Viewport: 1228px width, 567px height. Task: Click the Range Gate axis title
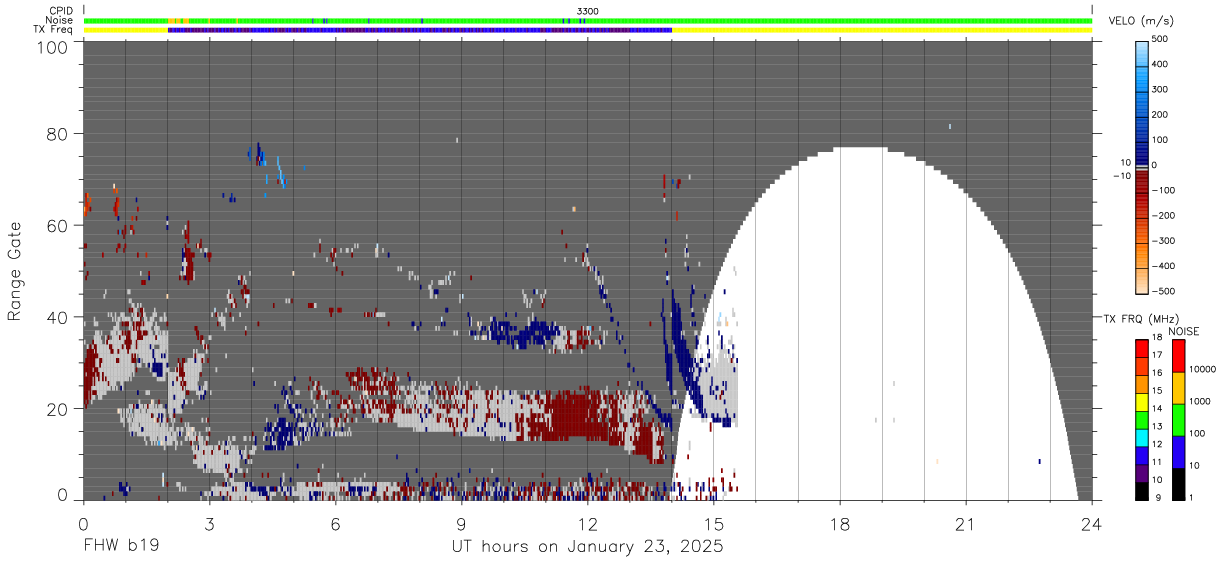pyautogui.click(x=15, y=271)
